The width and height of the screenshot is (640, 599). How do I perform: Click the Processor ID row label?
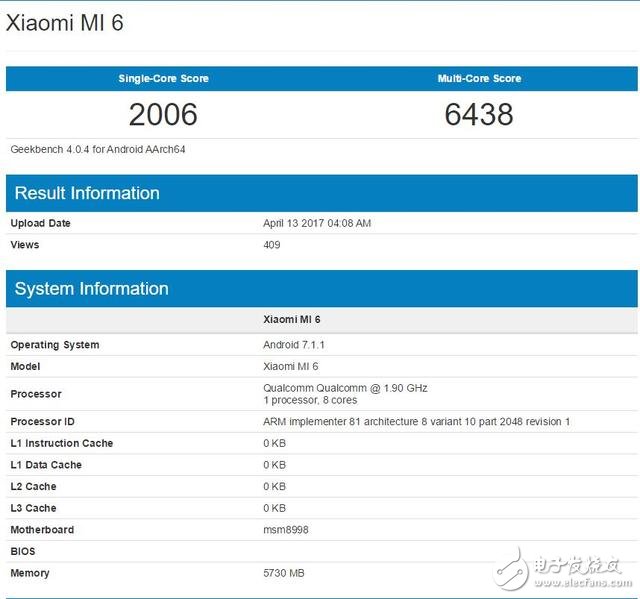tap(42, 422)
